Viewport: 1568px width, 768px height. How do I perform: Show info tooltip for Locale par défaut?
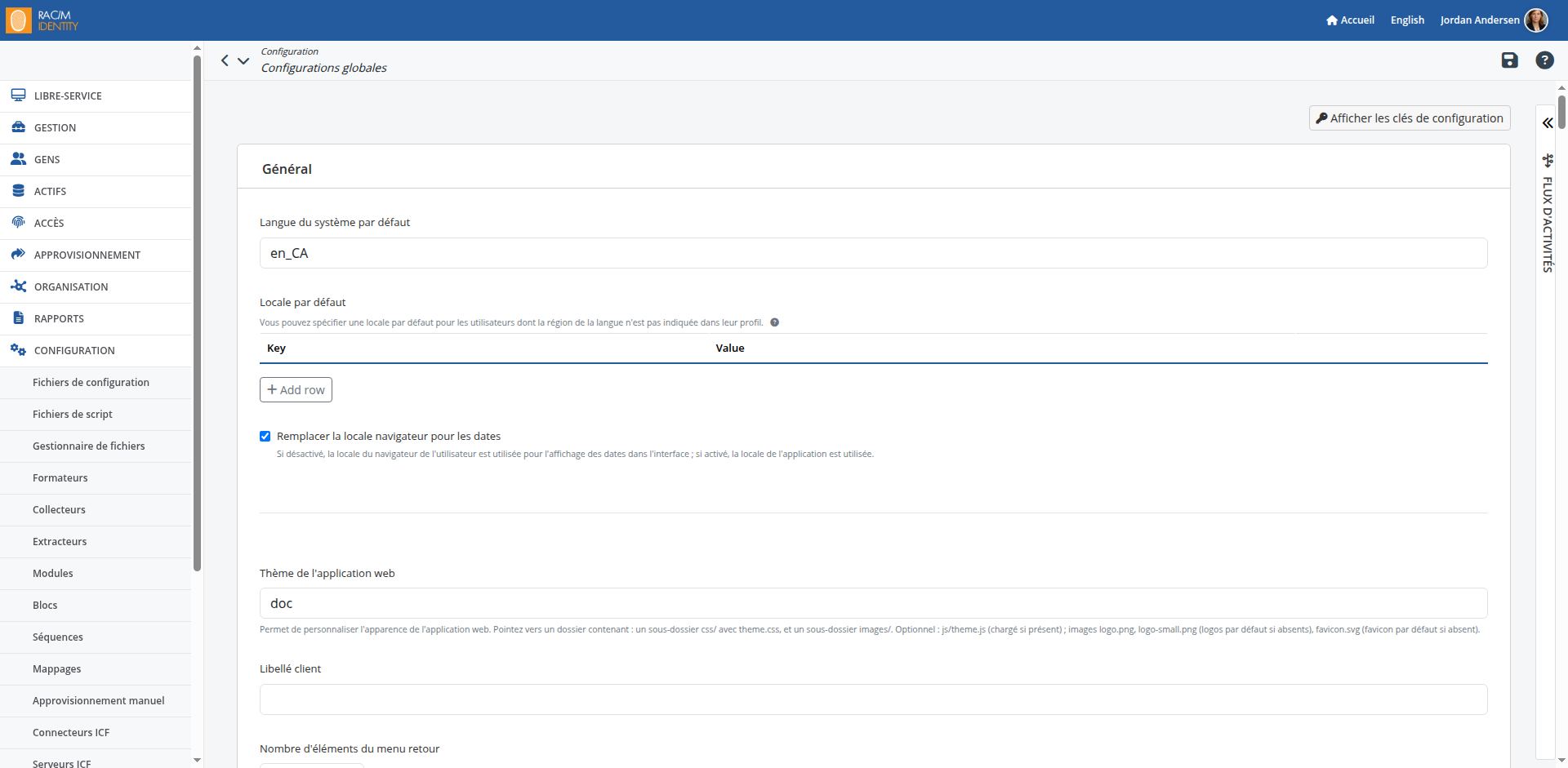(x=774, y=322)
